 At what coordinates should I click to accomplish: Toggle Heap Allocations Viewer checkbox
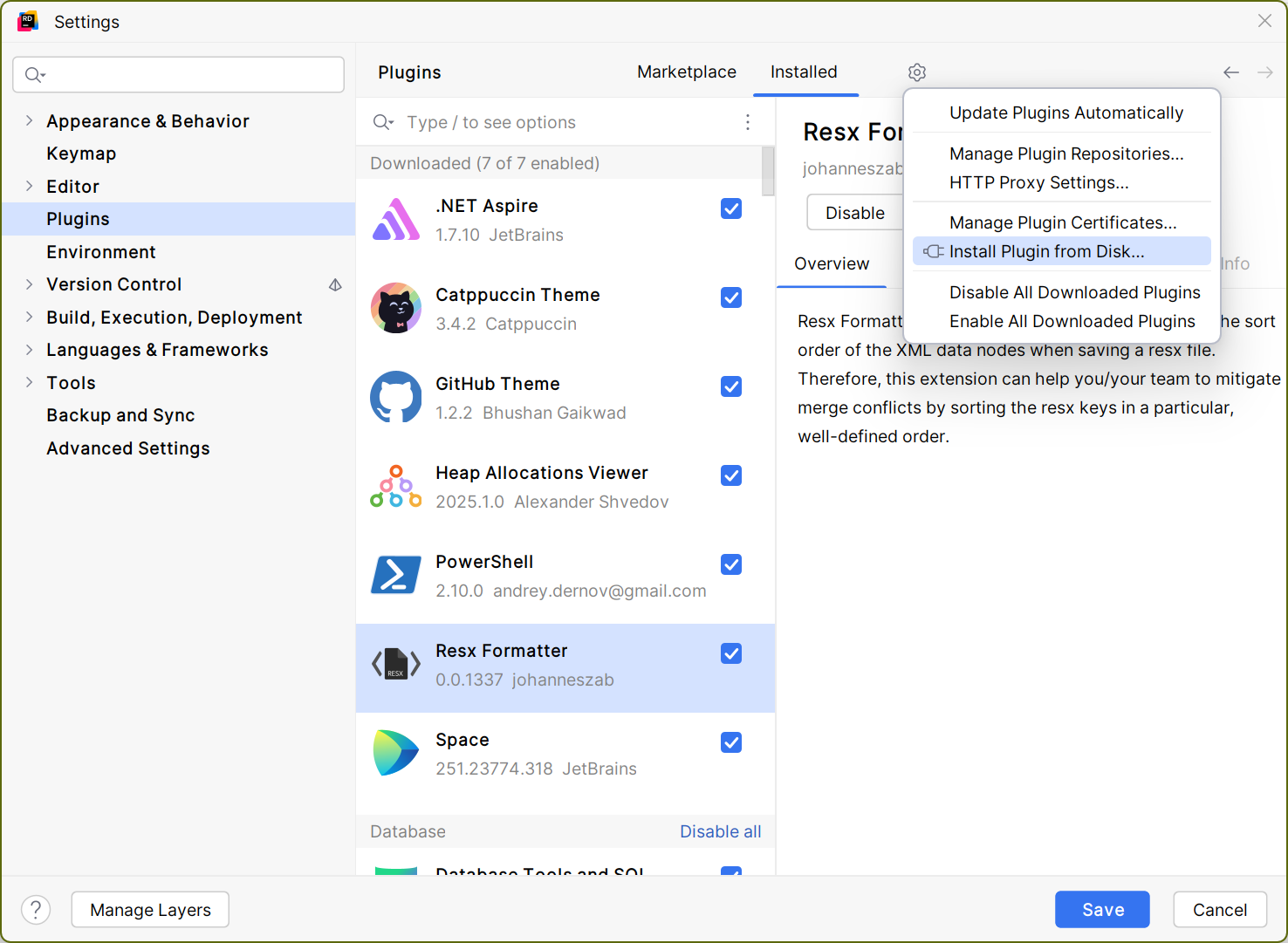coord(731,475)
